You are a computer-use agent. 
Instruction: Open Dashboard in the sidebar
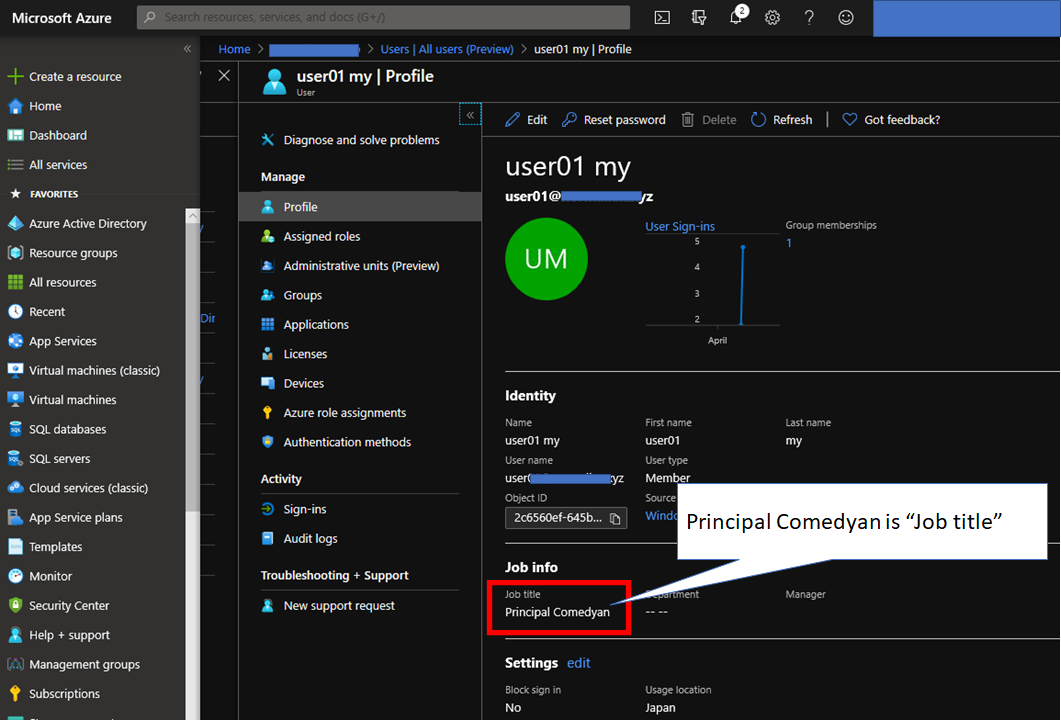(x=47, y=135)
